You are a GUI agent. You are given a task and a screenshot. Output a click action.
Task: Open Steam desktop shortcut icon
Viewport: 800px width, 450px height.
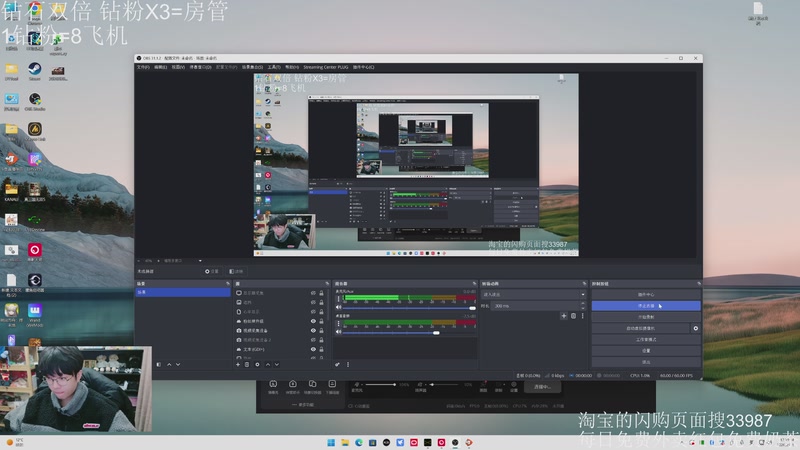(x=35, y=71)
